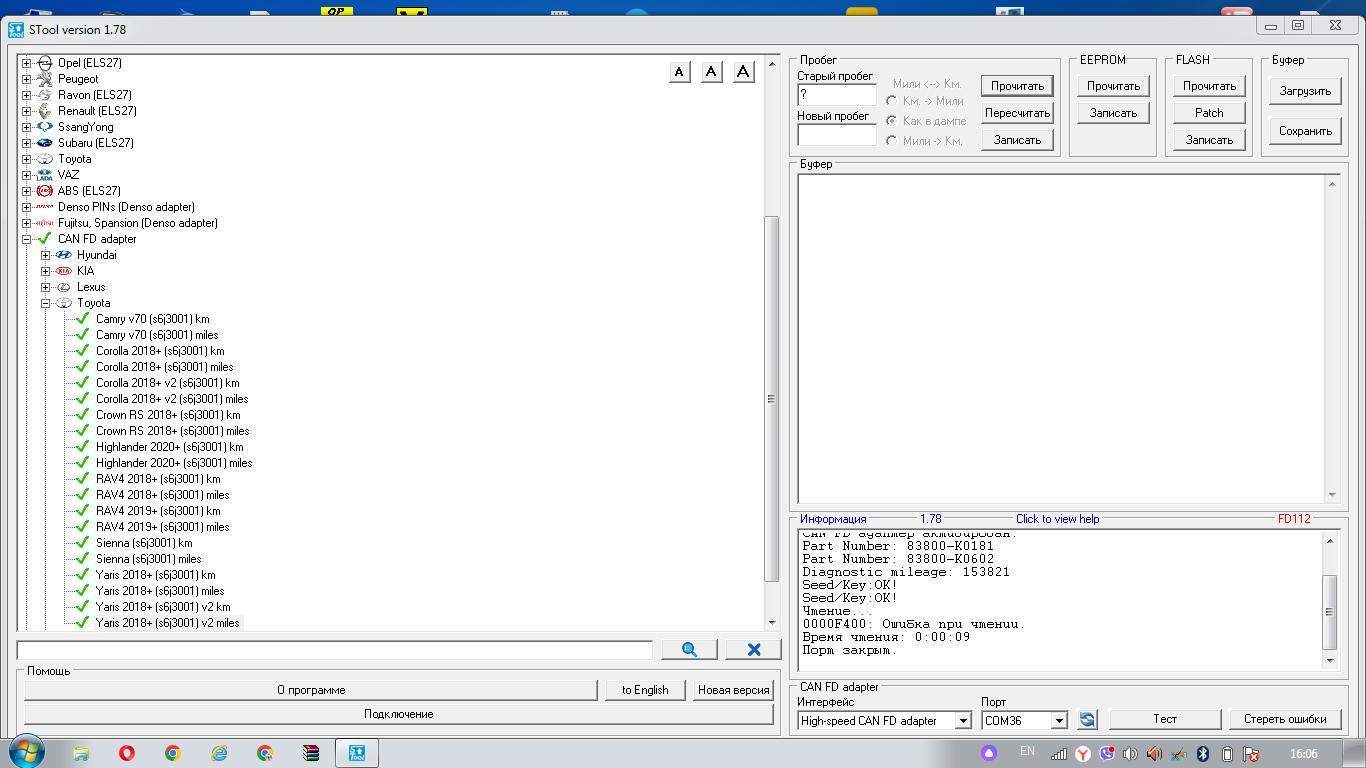Collapse the Toyota node under CAN FD adapter
1366x768 pixels.
point(45,303)
